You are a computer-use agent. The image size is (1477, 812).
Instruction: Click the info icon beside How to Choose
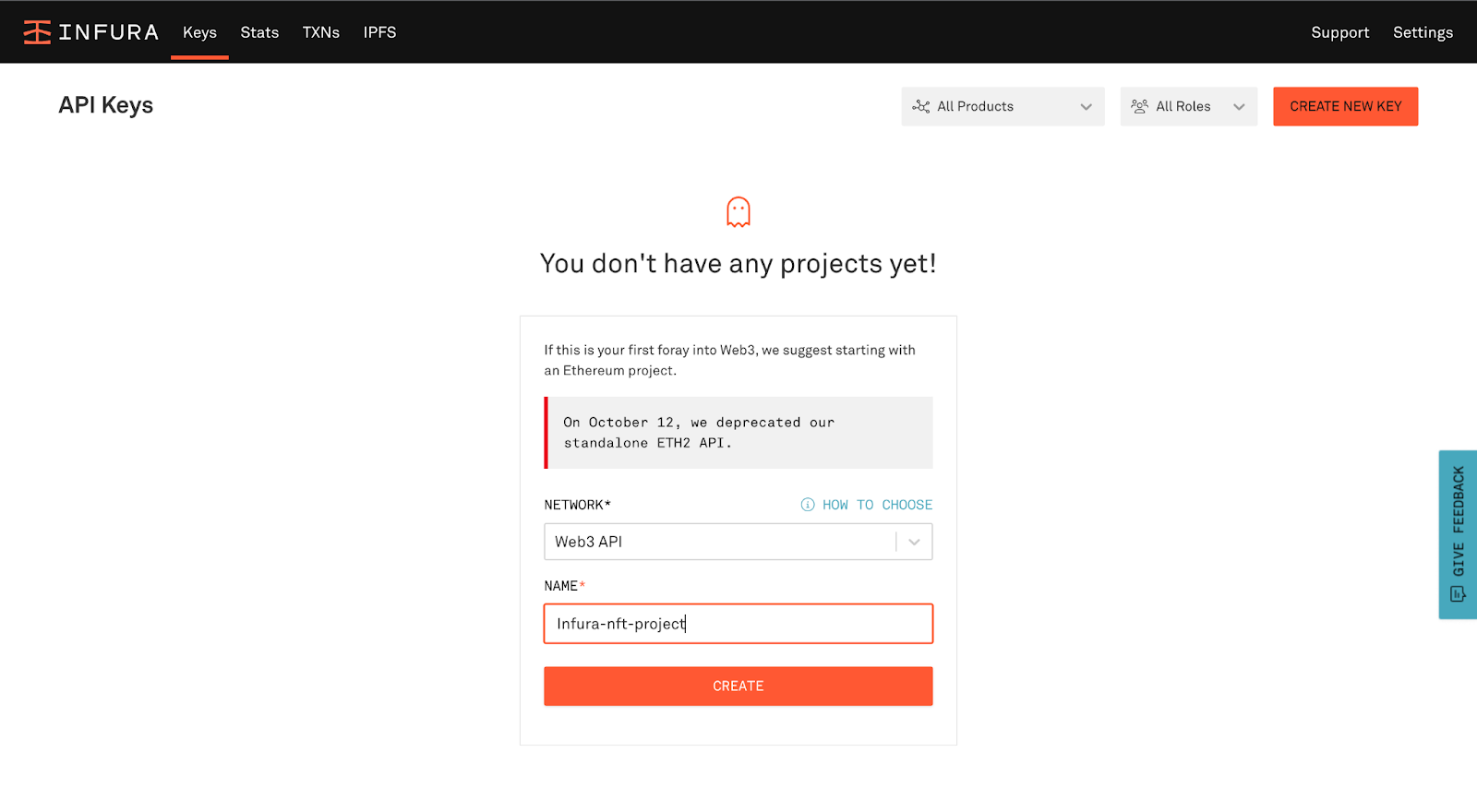click(x=808, y=505)
